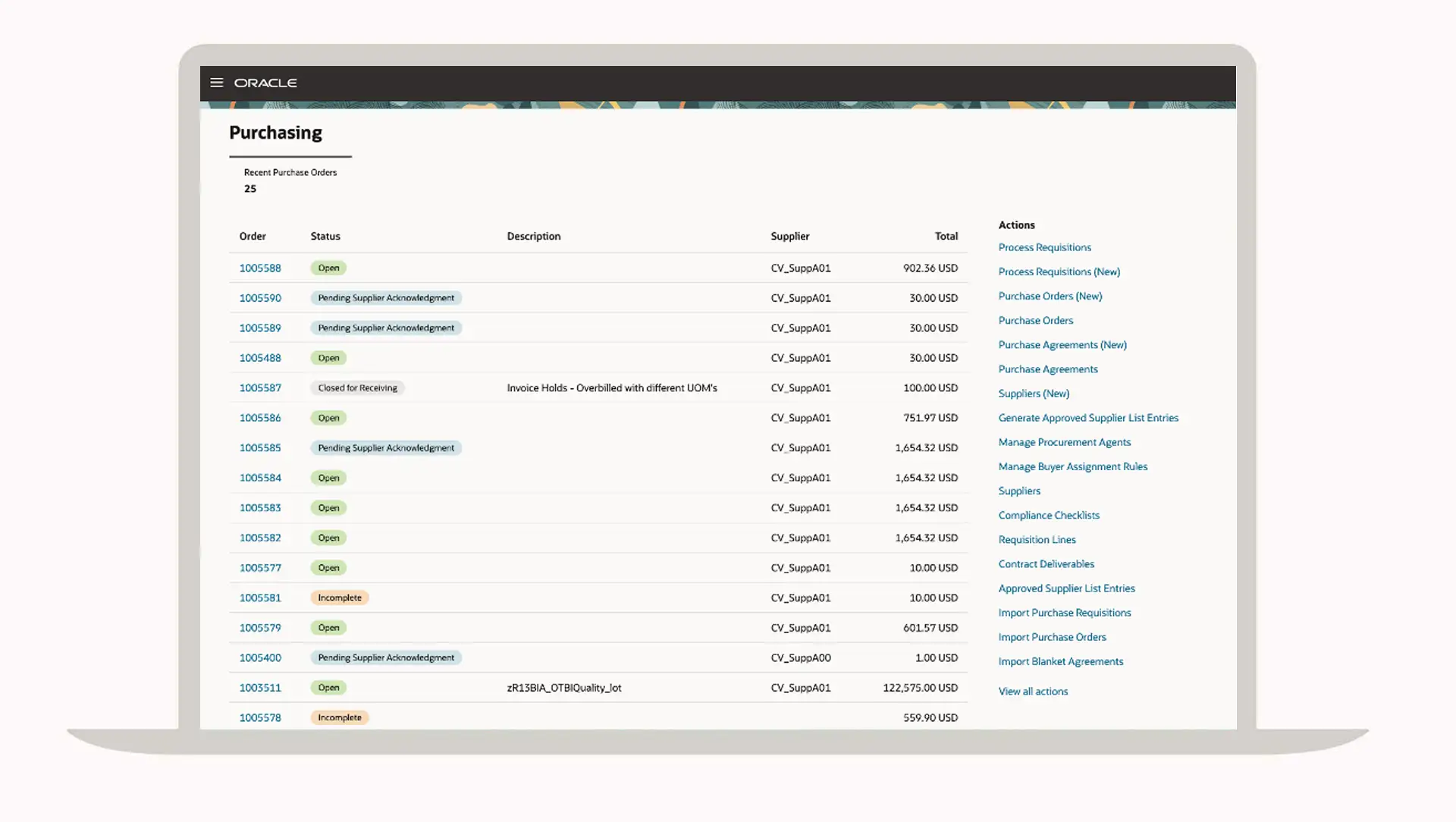Open incomplete order 1005581

click(260, 598)
